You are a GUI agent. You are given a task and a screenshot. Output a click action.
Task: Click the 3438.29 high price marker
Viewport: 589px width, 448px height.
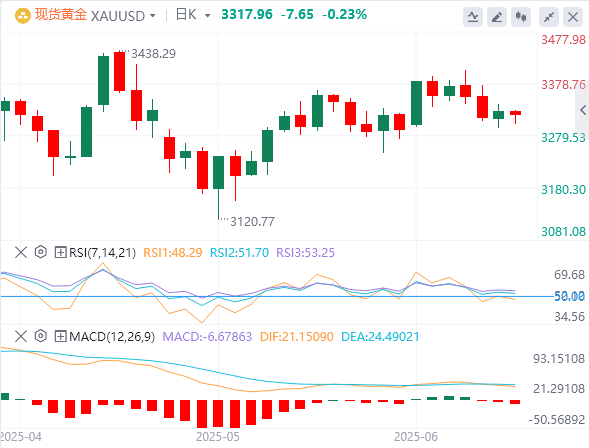(153, 54)
